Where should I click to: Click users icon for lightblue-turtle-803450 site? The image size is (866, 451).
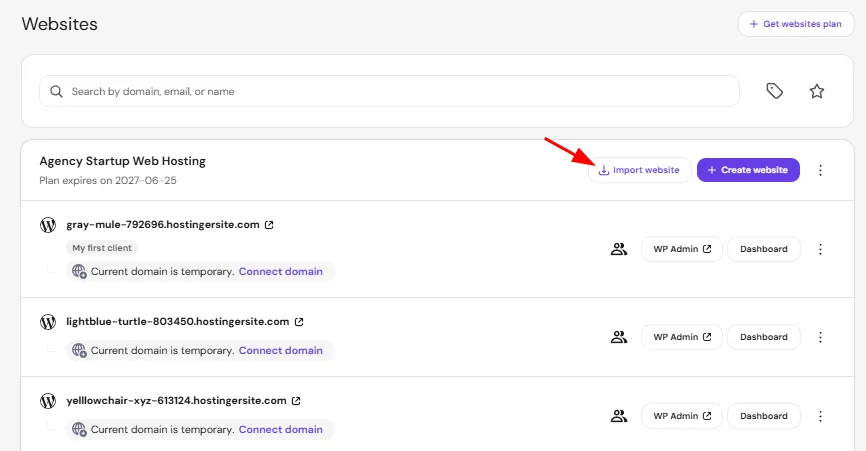click(x=619, y=337)
